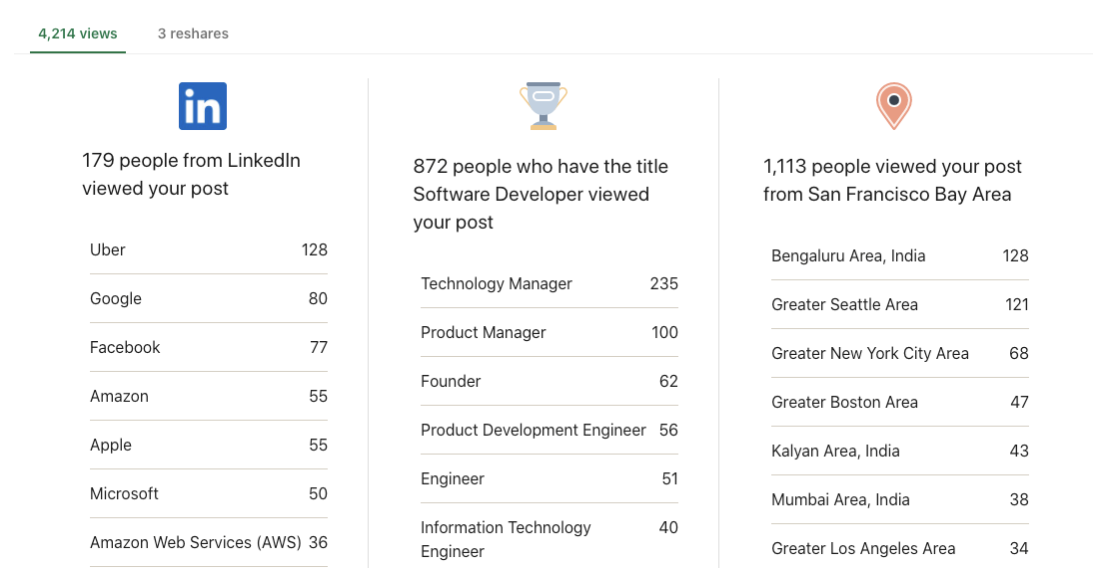The width and height of the screenshot is (1104, 568).
Task: Select Information Technology Engineer entry
Action: (x=548, y=539)
